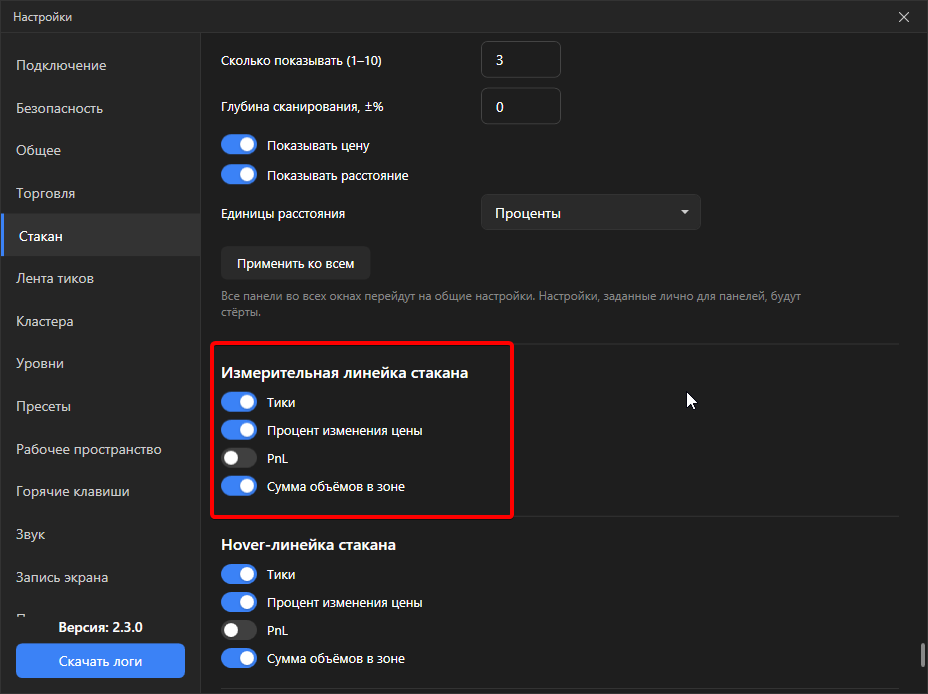Toggle Сумма объёмов в зоне under Hover-линейка

pyautogui.click(x=239, y=659)
